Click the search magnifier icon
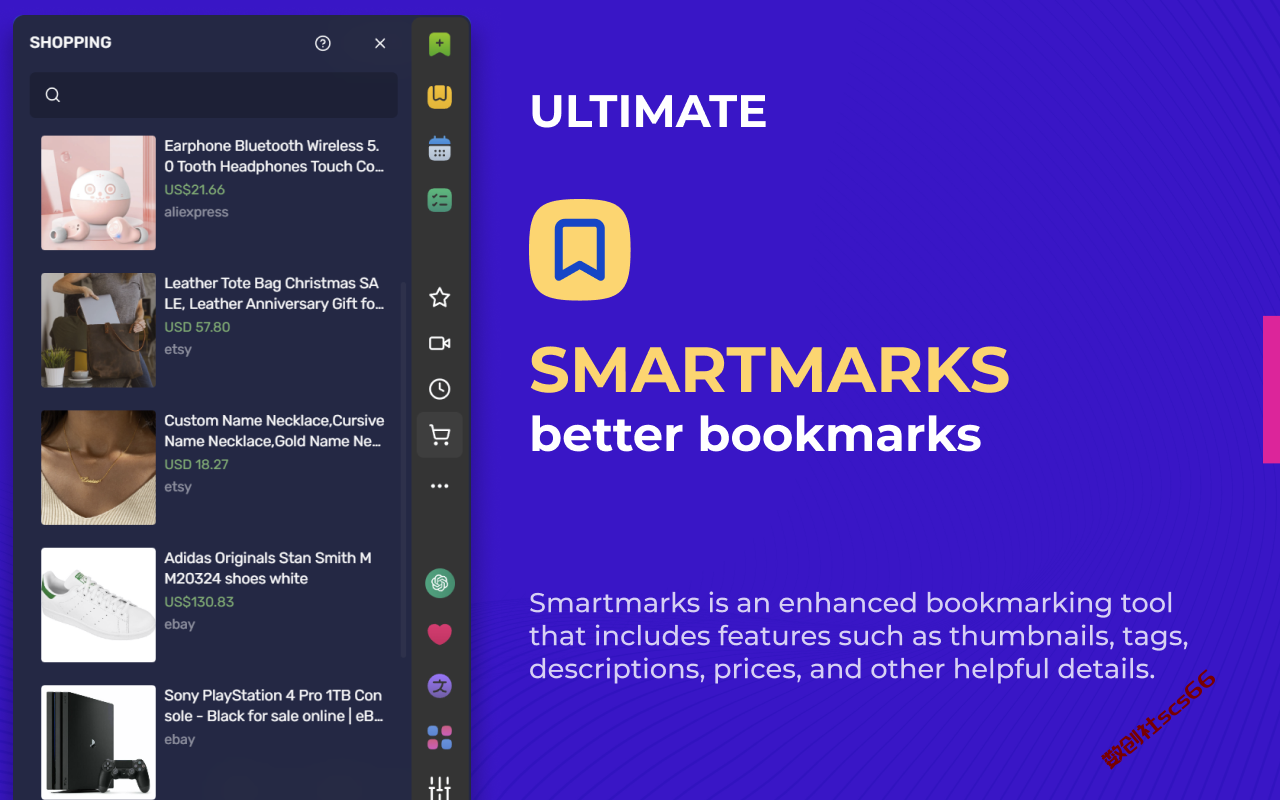The width and height of the screenshot is (1280, 800). (x=53, y=95)
